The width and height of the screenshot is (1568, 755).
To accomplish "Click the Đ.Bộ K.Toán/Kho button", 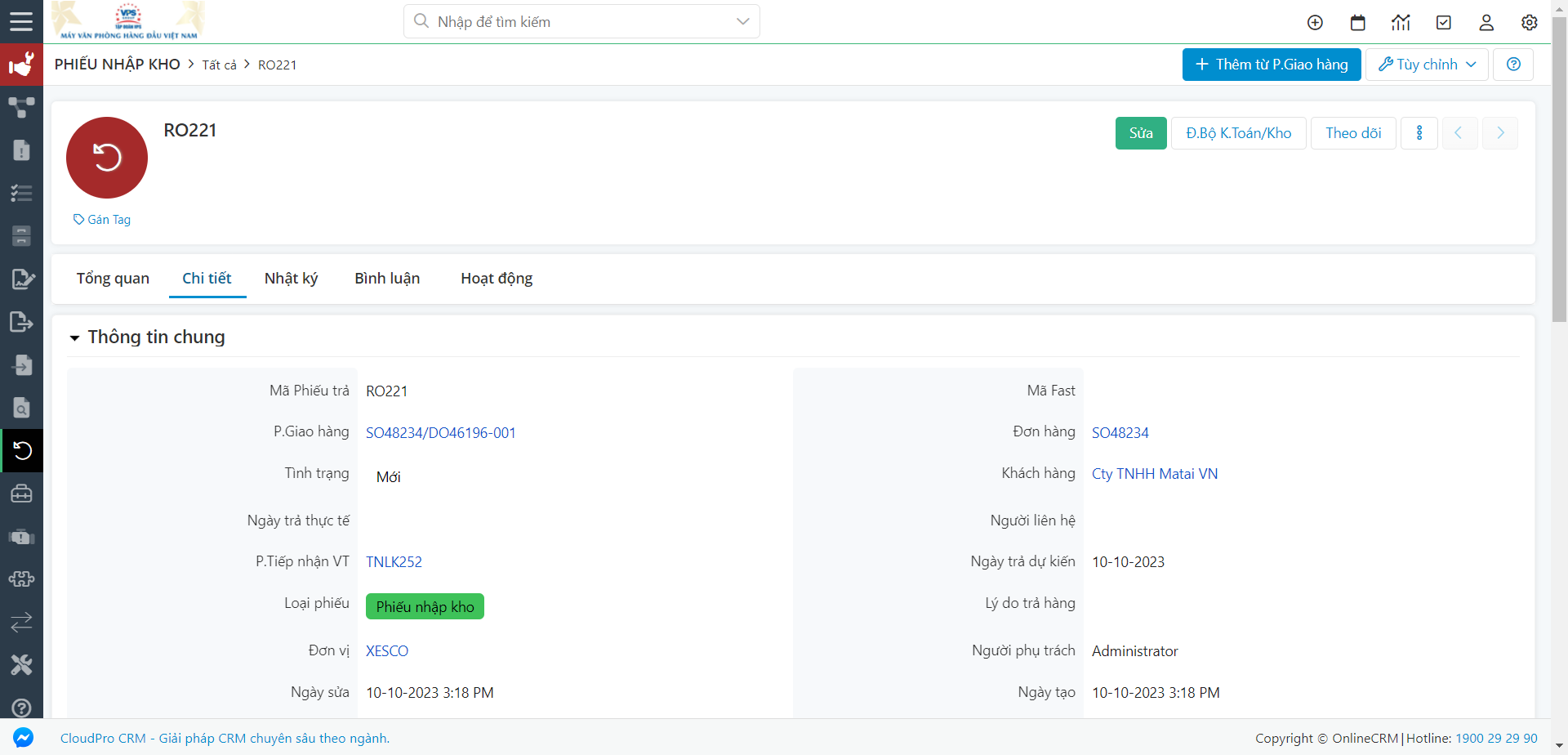I will coord(1239,133).
